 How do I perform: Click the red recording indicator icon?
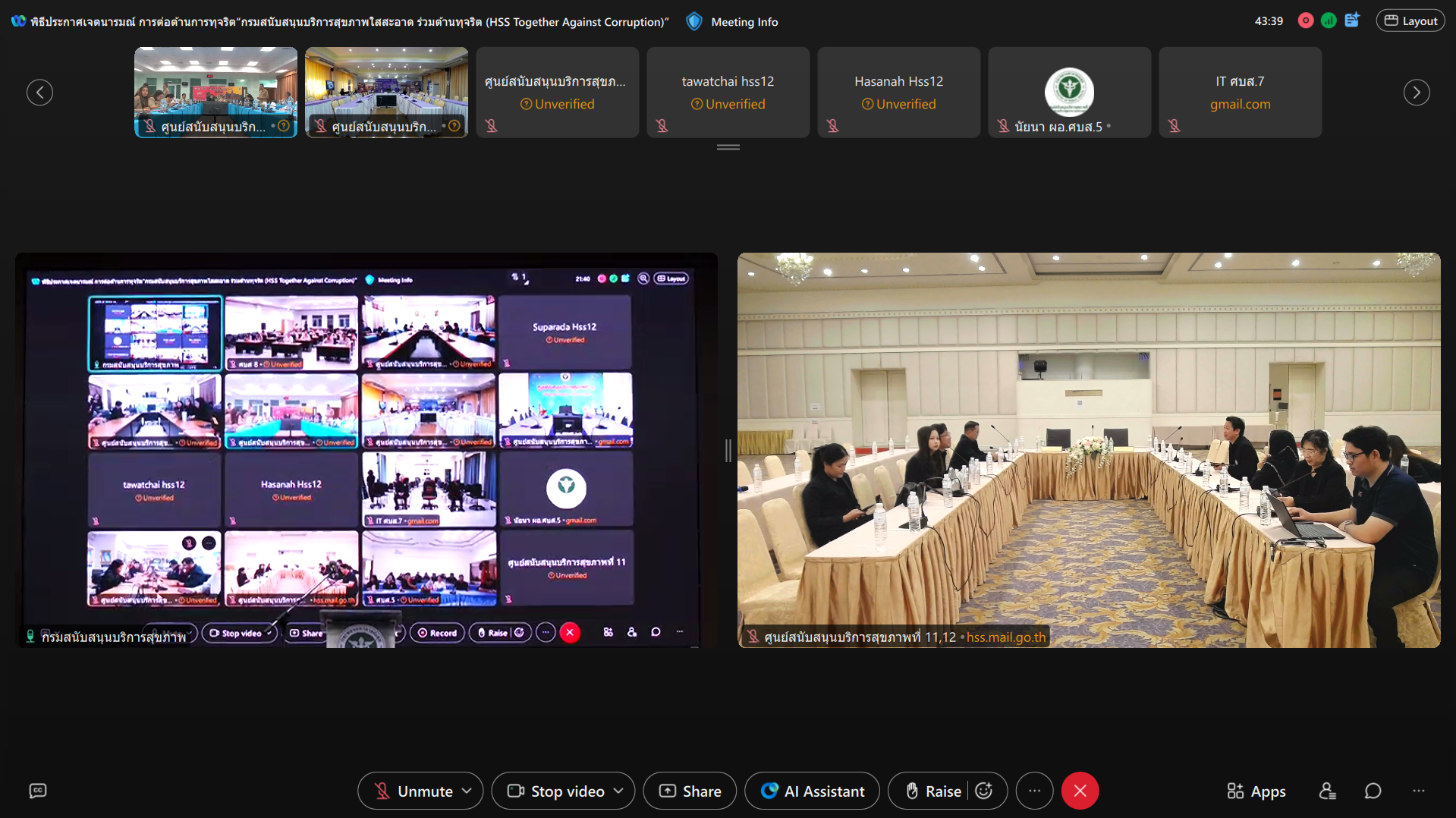click(x=1305, y=21)
